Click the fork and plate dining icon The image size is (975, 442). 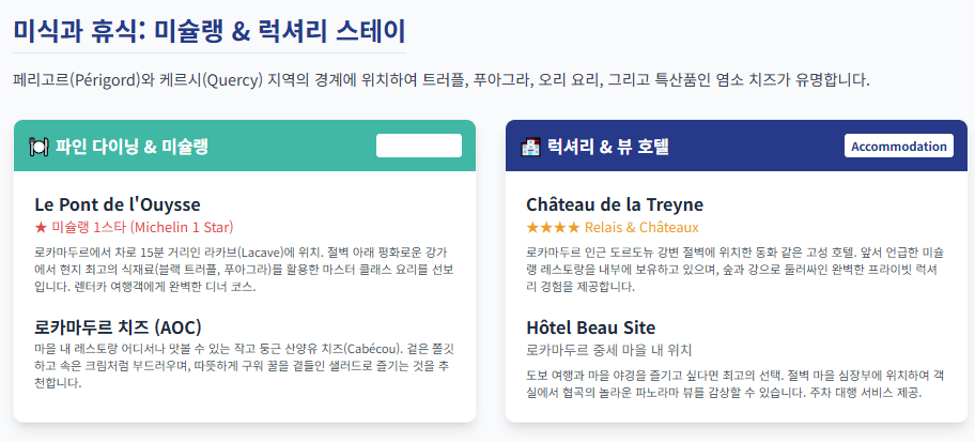(39, 147)
